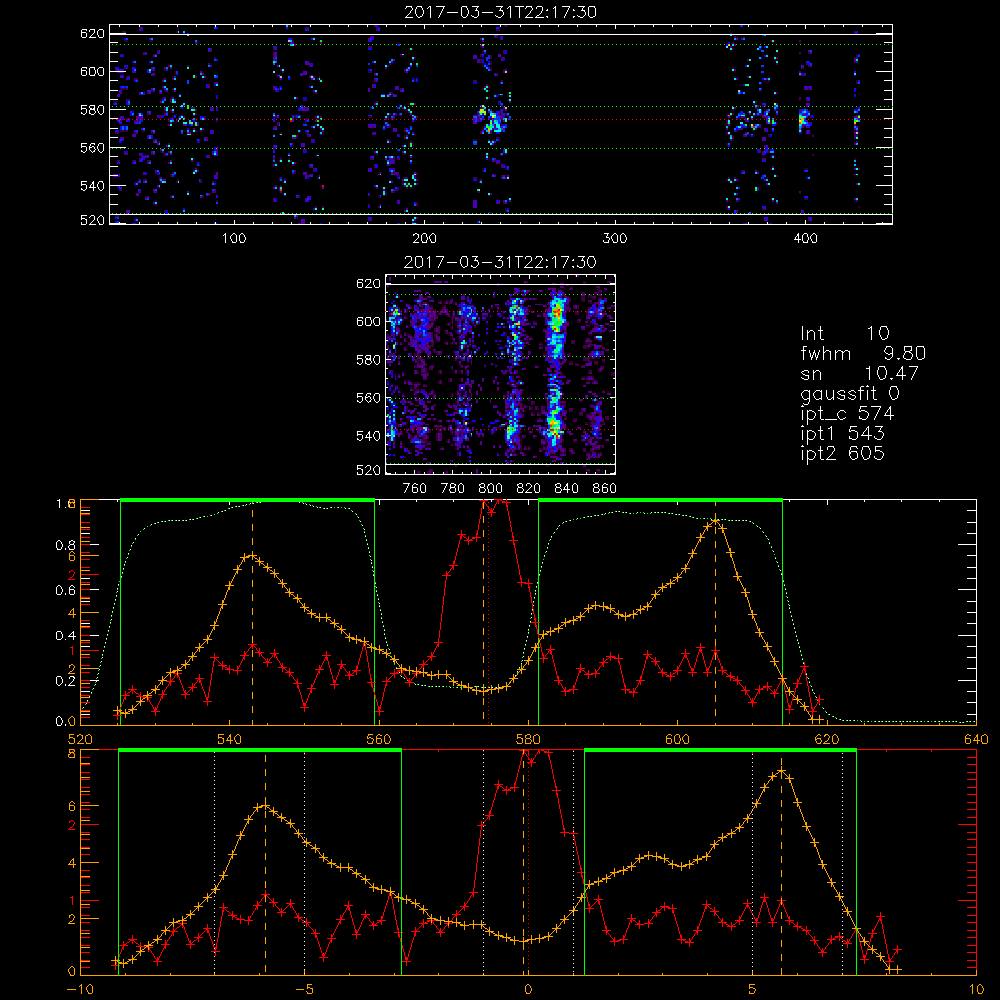
Task: Click x-axis label 300 of top spectrogram
Action: click(x=614, y=239)
